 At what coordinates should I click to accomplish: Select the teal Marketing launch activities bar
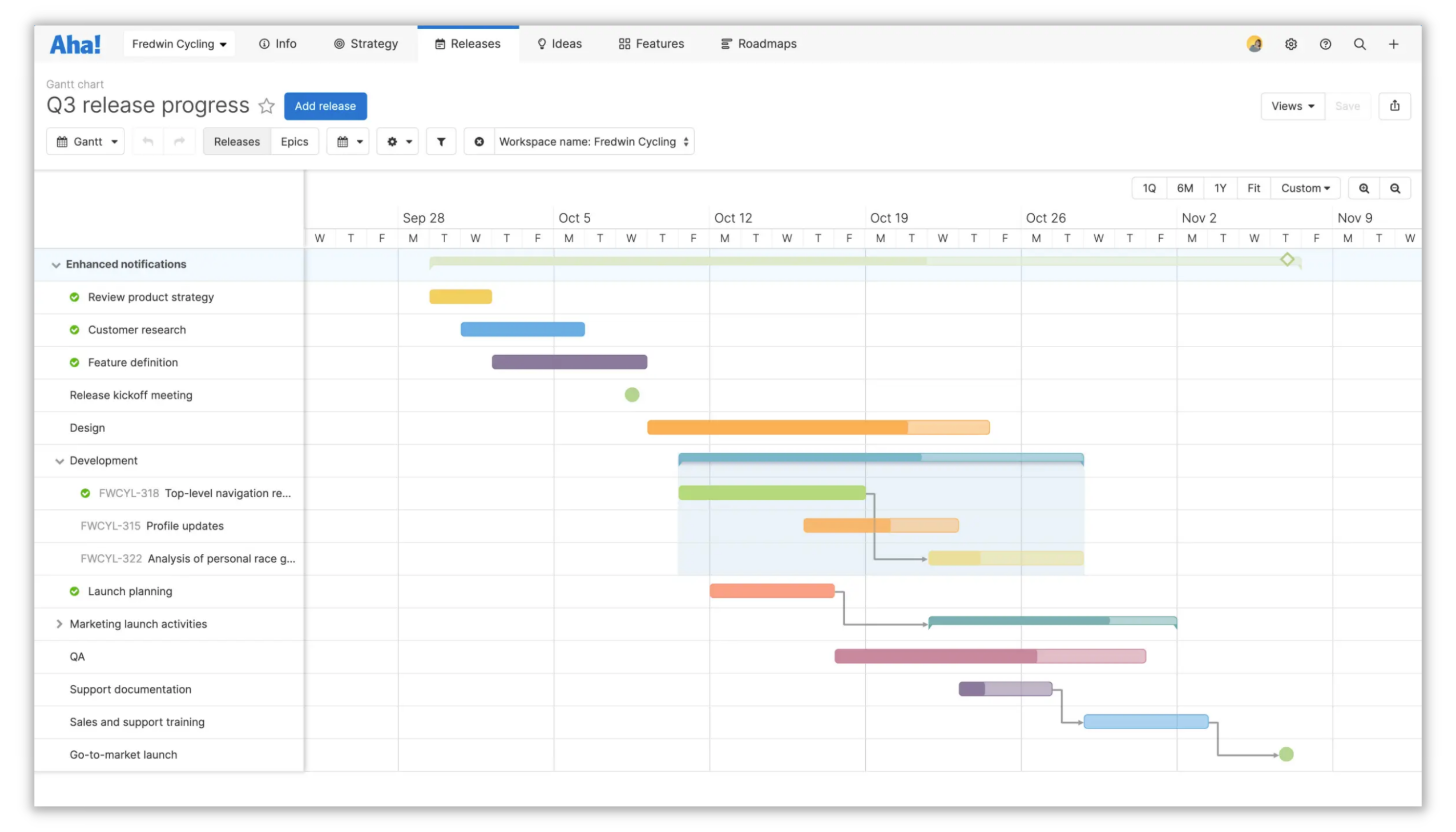point(1052,621)
